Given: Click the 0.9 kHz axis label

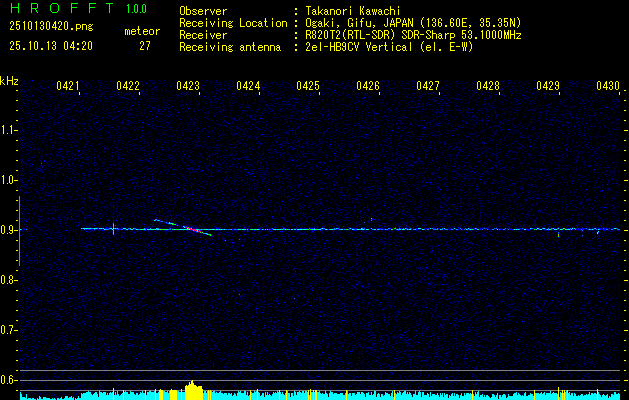Looking at the screenshot, I should [9, 230].
